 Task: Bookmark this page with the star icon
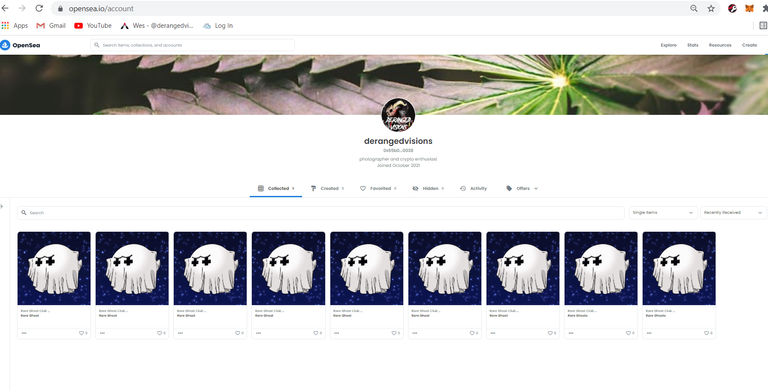(x=711, y=8)
